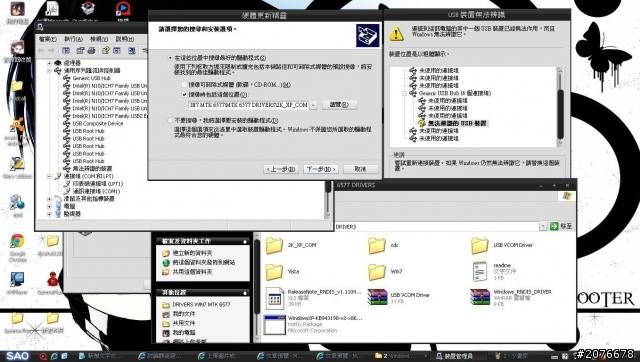Click 下一步(N) next button in wizard
The height and width of the screenshot is (362, 640).
coord(321,169)
